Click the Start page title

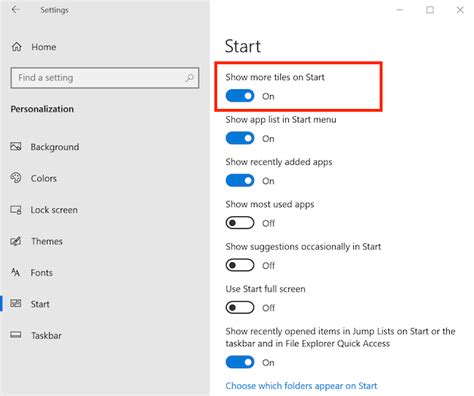243,46
